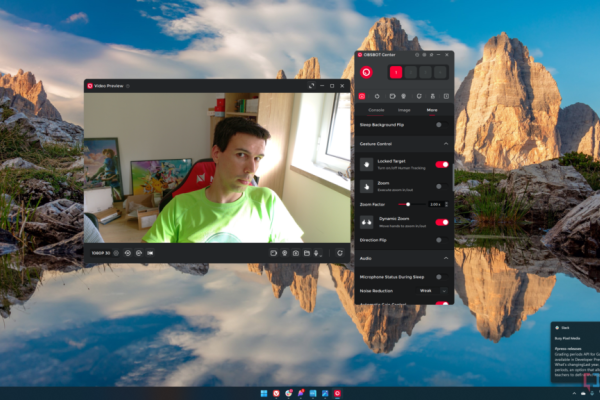Viewport: 600px width, 400px height.
Task: Click the filled camera icon in Video Preview bar
Action: (x=150, y=253)
